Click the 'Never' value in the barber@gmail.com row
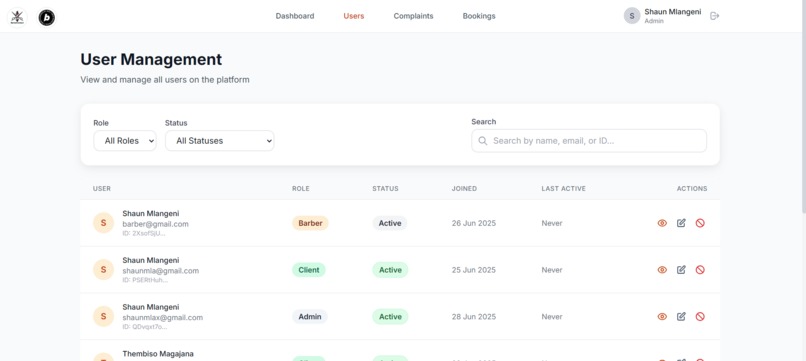 tap(552, 223)
